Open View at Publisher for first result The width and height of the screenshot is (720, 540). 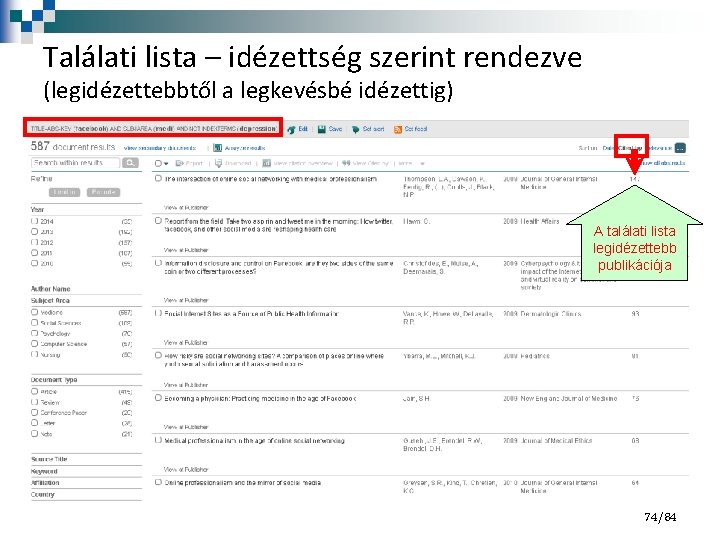[186, 208]
